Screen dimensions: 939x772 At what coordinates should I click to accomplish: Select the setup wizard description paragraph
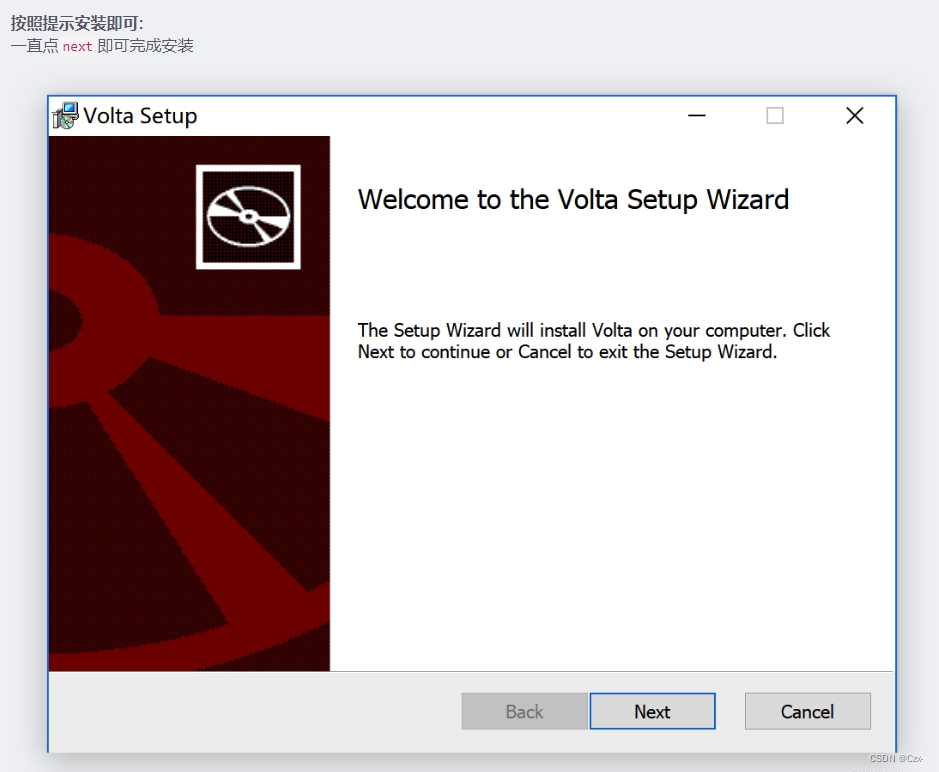(592, 341)
